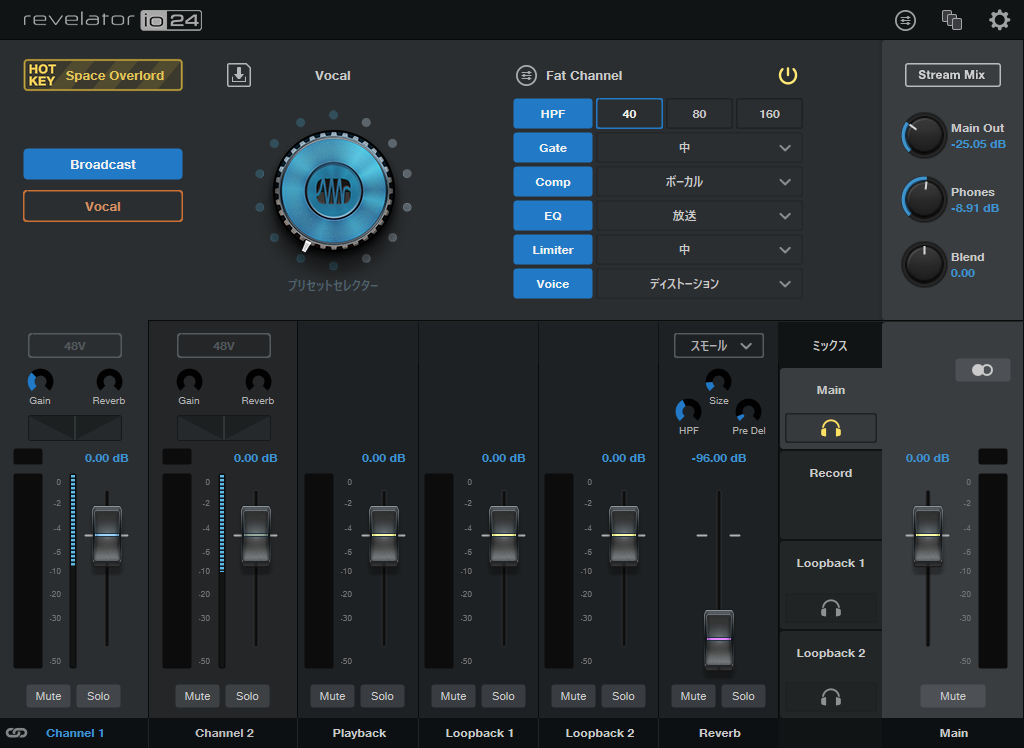Solo the Loopback 1 channel

504,696
